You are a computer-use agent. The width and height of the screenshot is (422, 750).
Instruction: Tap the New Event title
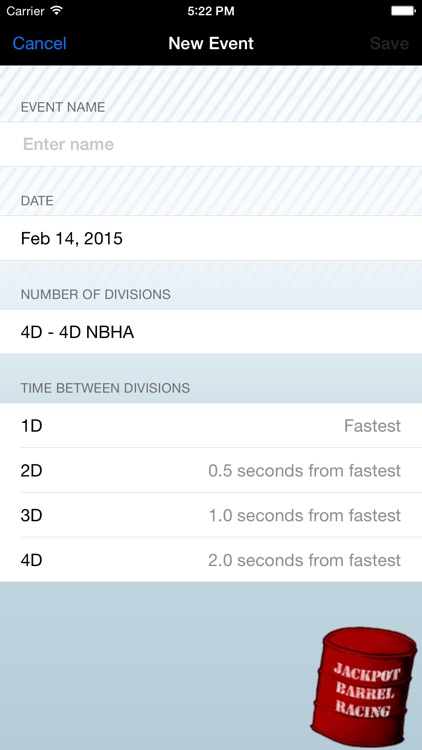click(211, 44)
